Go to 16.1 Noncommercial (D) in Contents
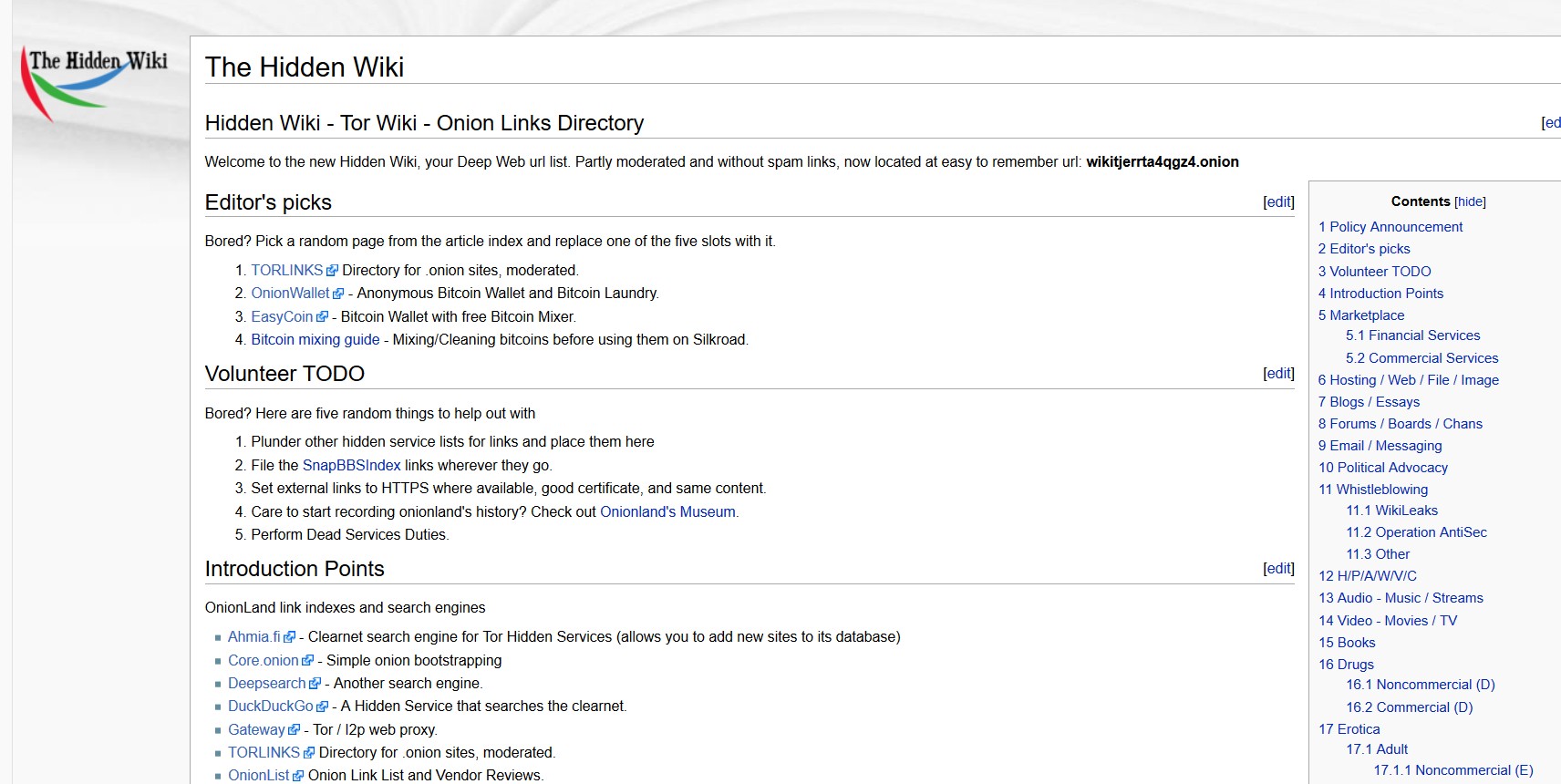Image resolution: width=1561 pixels, height=784 pixels. (1421, 685)
